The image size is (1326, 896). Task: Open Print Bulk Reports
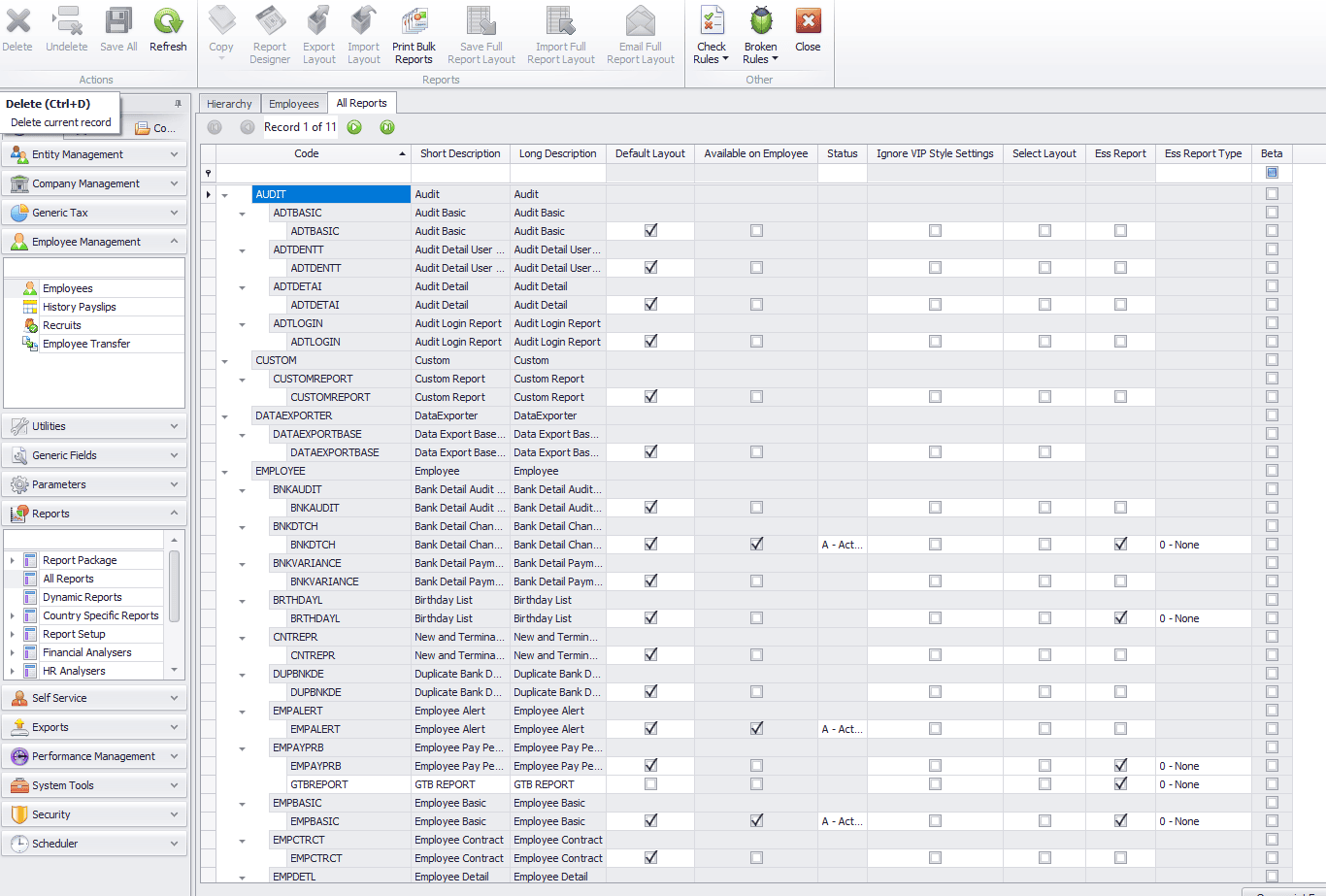tap(414, 22)
